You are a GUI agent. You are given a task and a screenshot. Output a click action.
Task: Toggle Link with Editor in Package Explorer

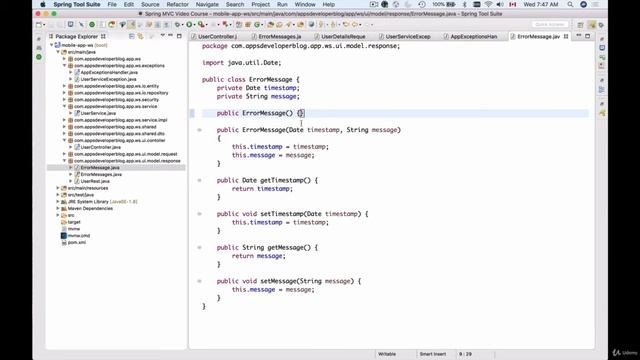[140, 36]
